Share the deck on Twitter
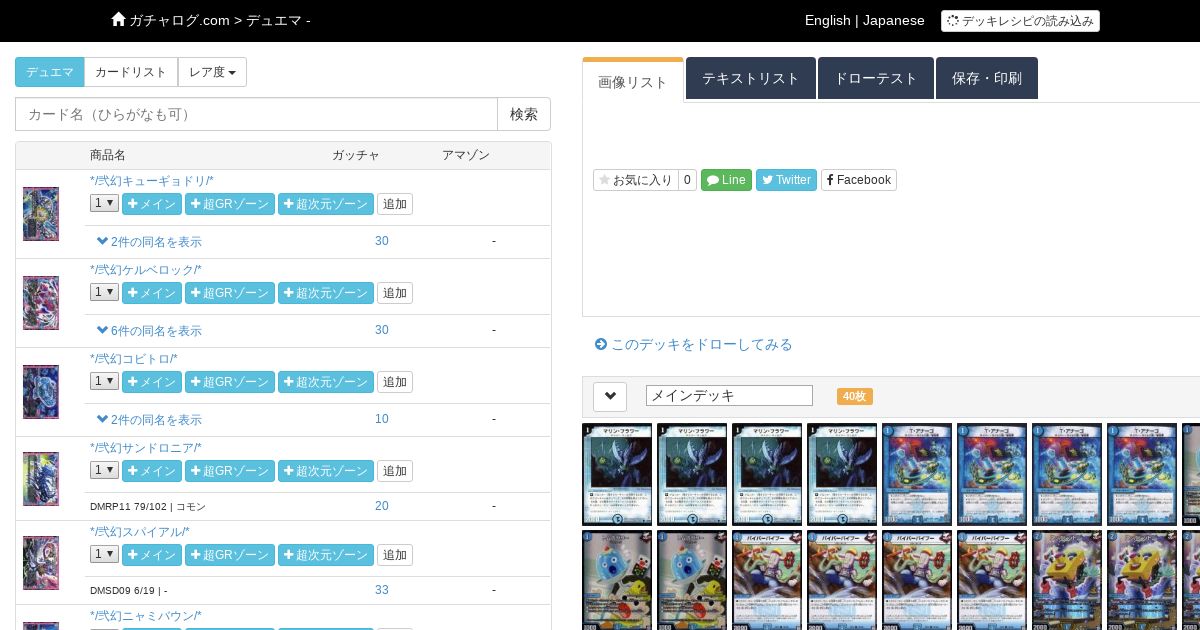Image resolution: width=1200 pixels, height=630 pixels. click(786, 180)
